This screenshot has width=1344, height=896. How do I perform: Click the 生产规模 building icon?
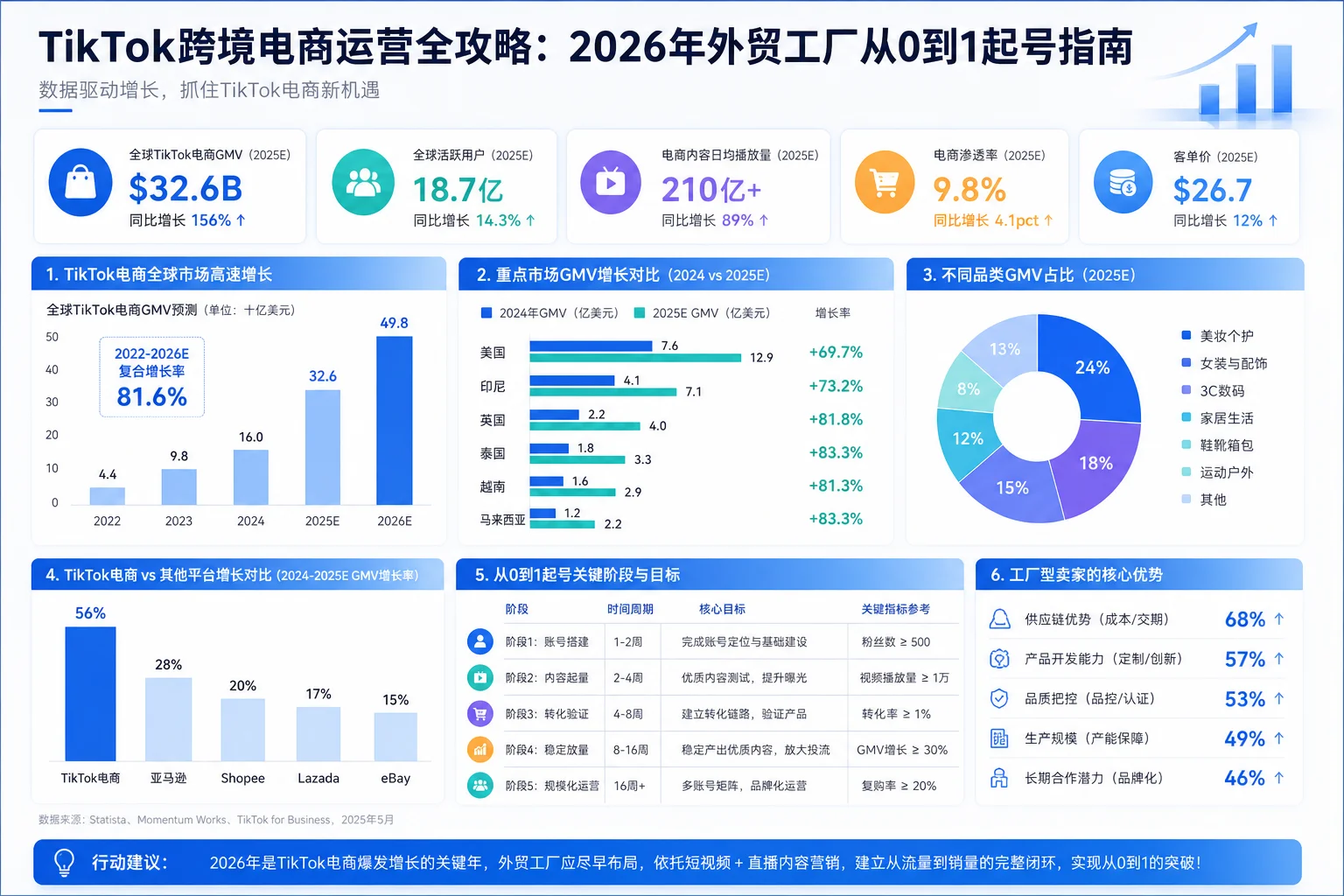pyautogui.click(x=999, y=738)
